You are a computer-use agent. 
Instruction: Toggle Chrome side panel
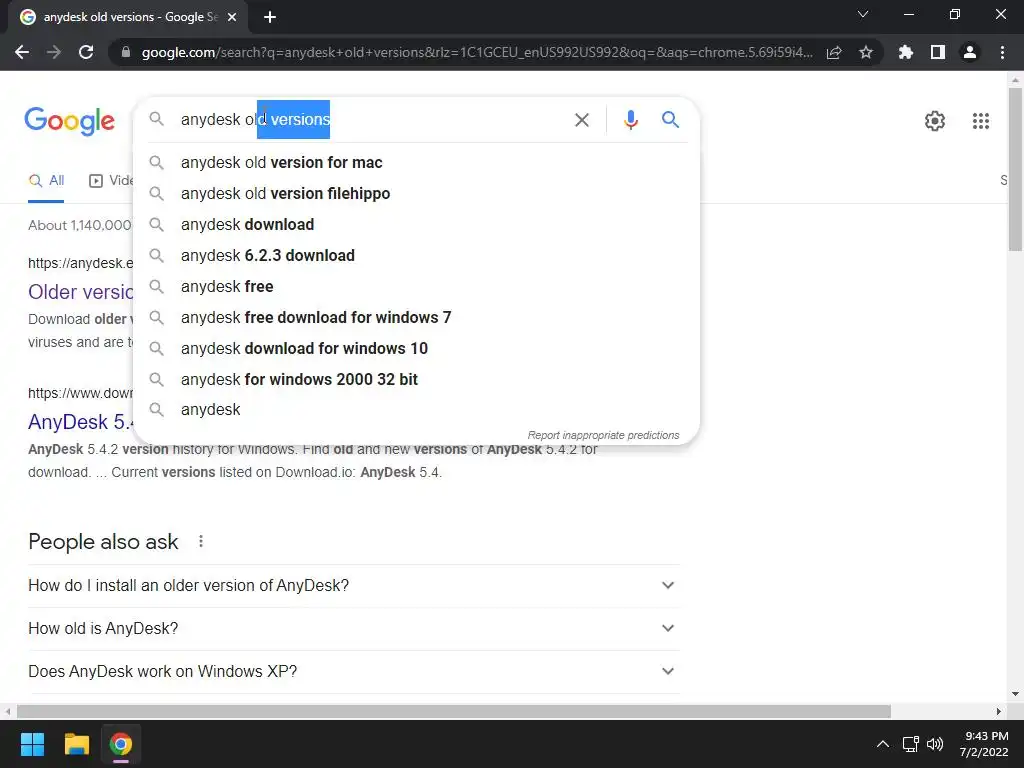pyautogui.click(x=937, y=52)
